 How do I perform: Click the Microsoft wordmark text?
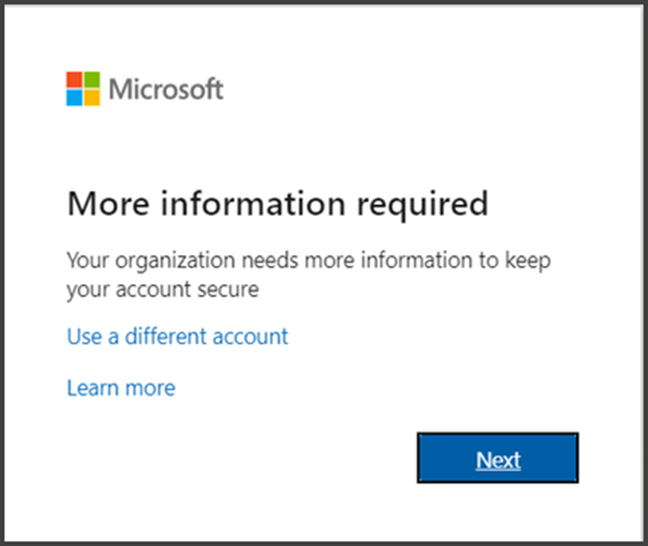coord(166,89)
